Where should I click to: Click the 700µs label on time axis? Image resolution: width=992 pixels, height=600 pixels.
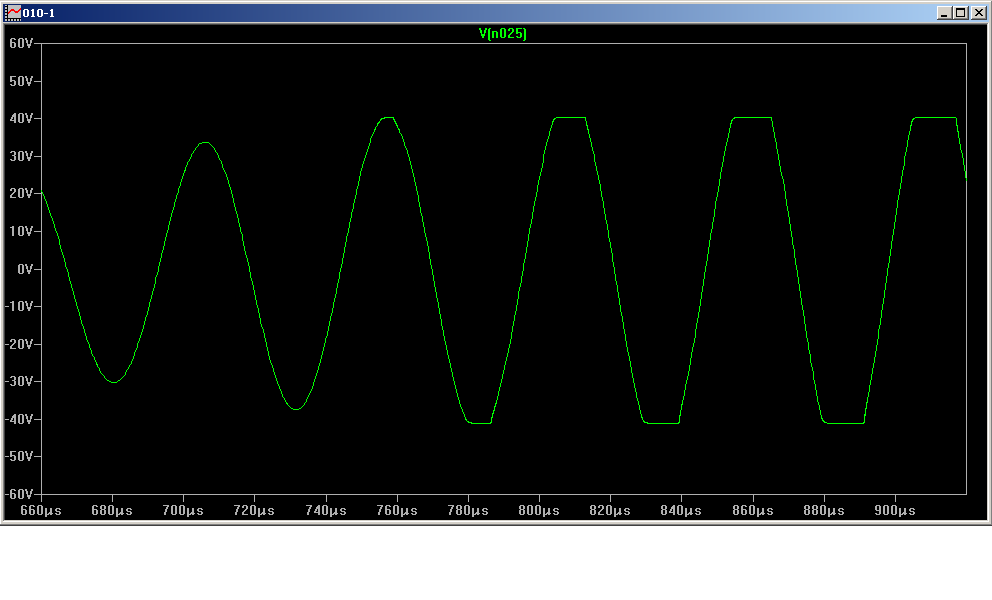(183, 510)
